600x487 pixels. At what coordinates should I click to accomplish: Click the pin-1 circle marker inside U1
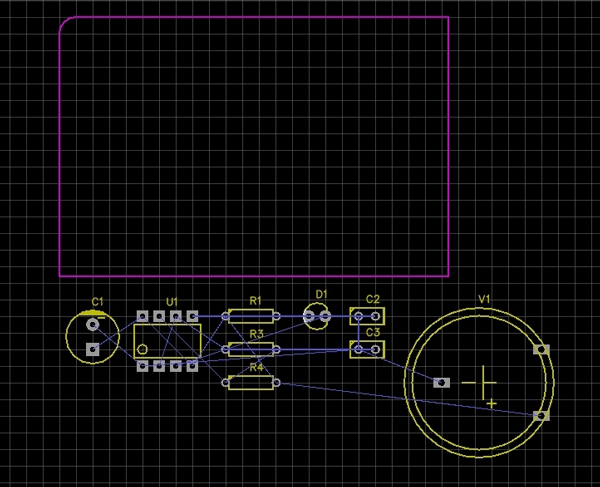(143, 349)
